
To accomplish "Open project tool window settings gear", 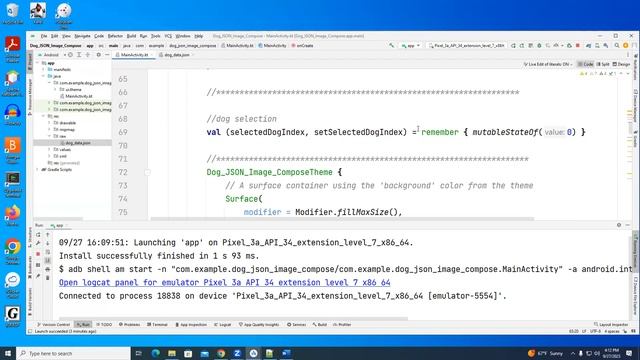I will (x=98, y=55).
